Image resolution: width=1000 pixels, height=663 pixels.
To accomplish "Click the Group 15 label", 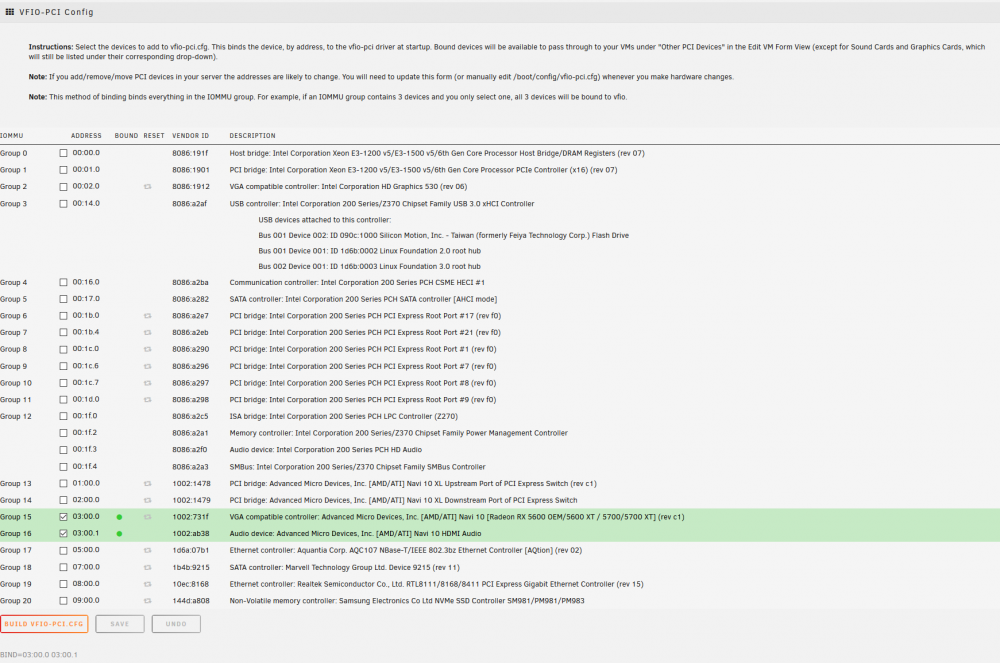I will (16, 517).
